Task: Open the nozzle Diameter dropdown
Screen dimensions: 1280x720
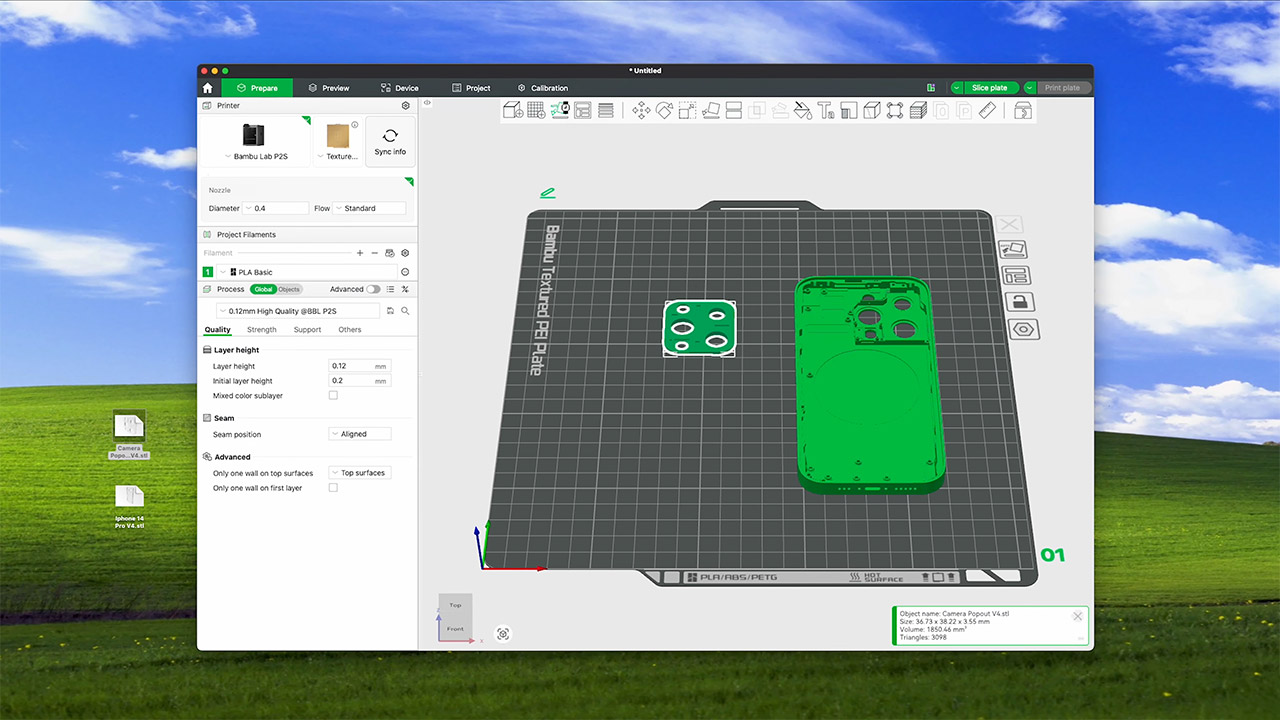Action: 276,208
